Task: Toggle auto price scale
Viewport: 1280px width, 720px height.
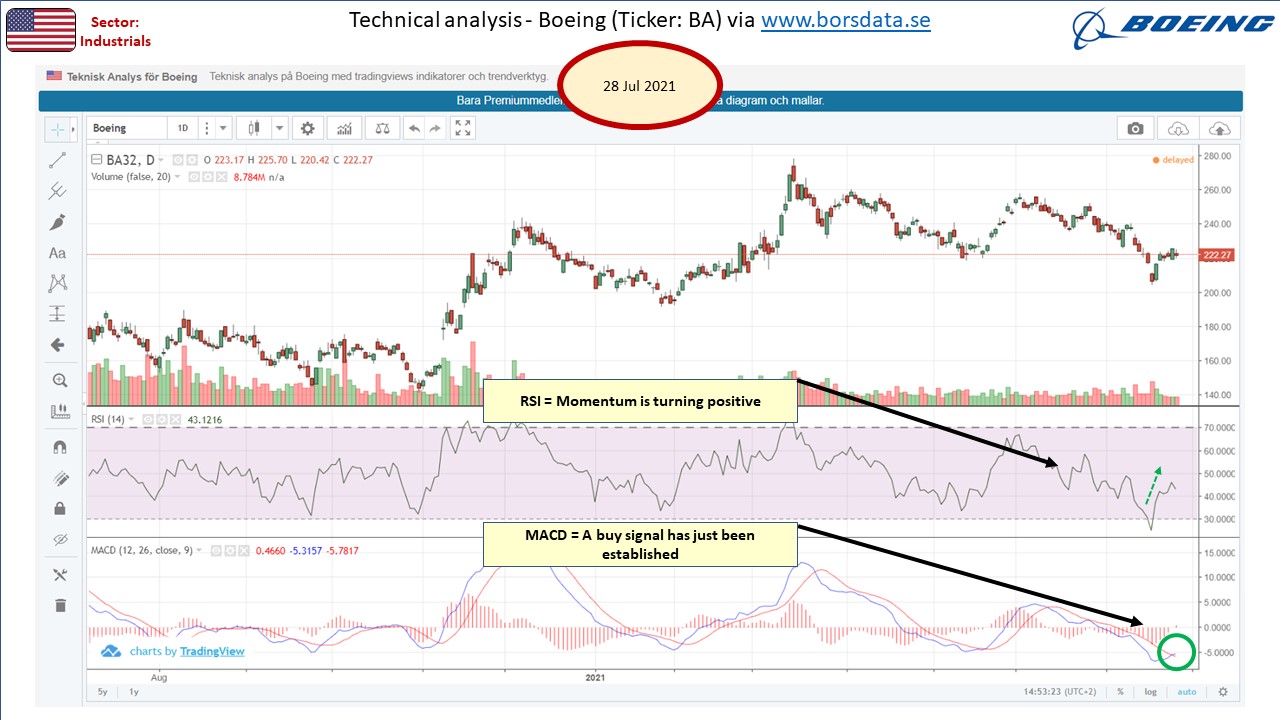Action: (1186, 691)
